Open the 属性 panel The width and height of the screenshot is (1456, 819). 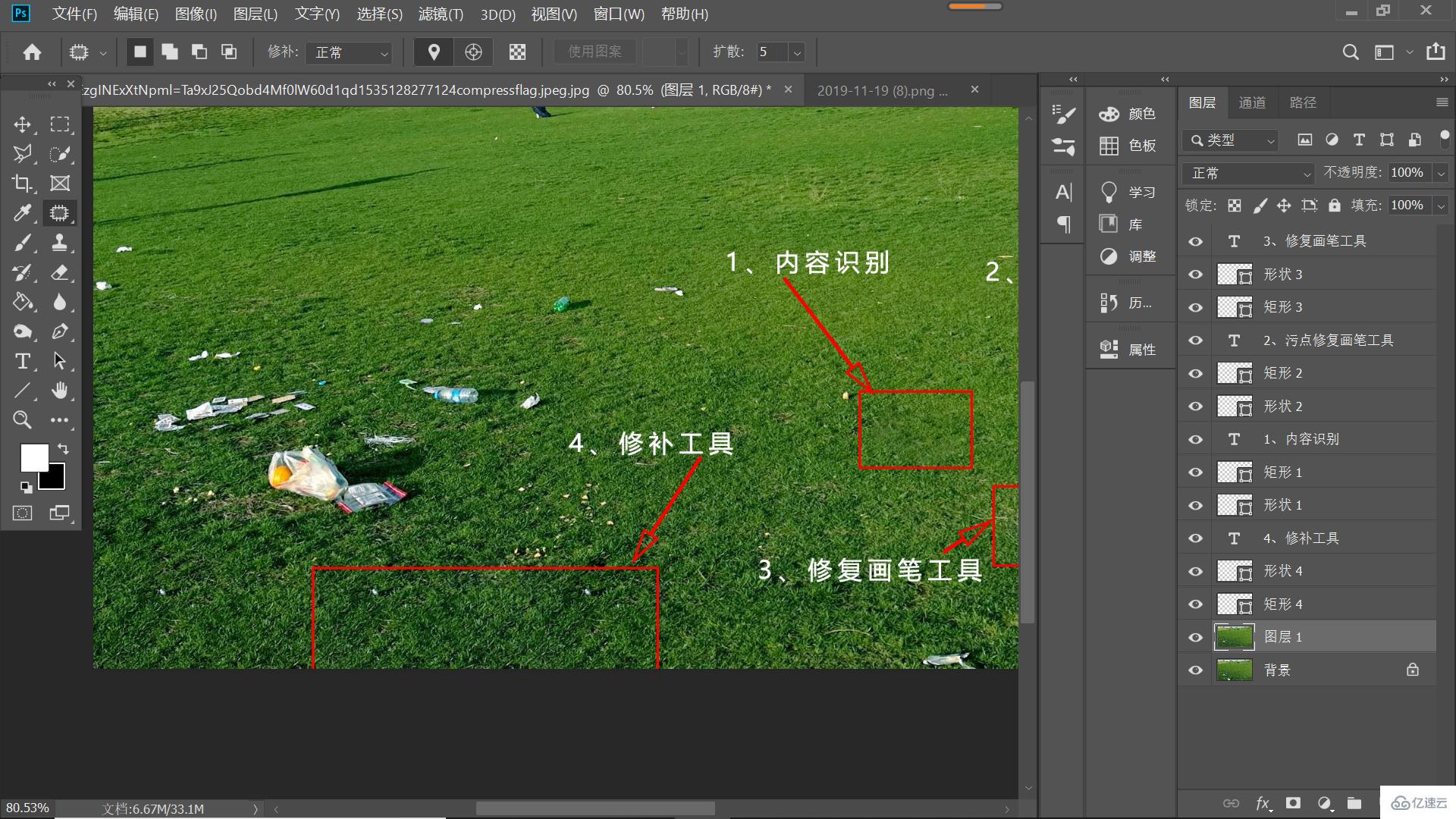tap(1128, 350)
